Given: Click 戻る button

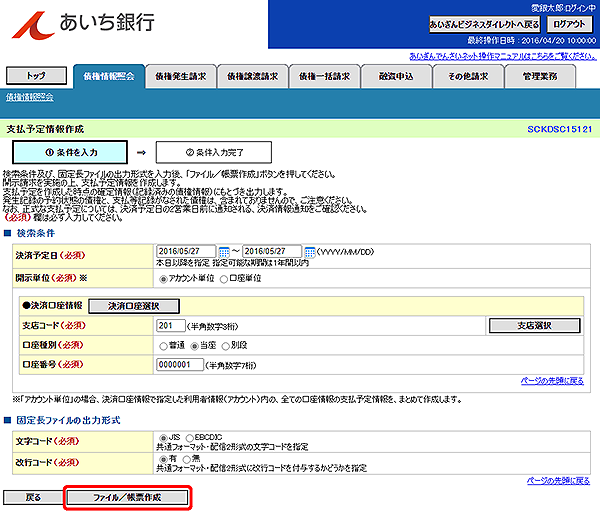Looking at the screenshot, I should coord(33,497).
